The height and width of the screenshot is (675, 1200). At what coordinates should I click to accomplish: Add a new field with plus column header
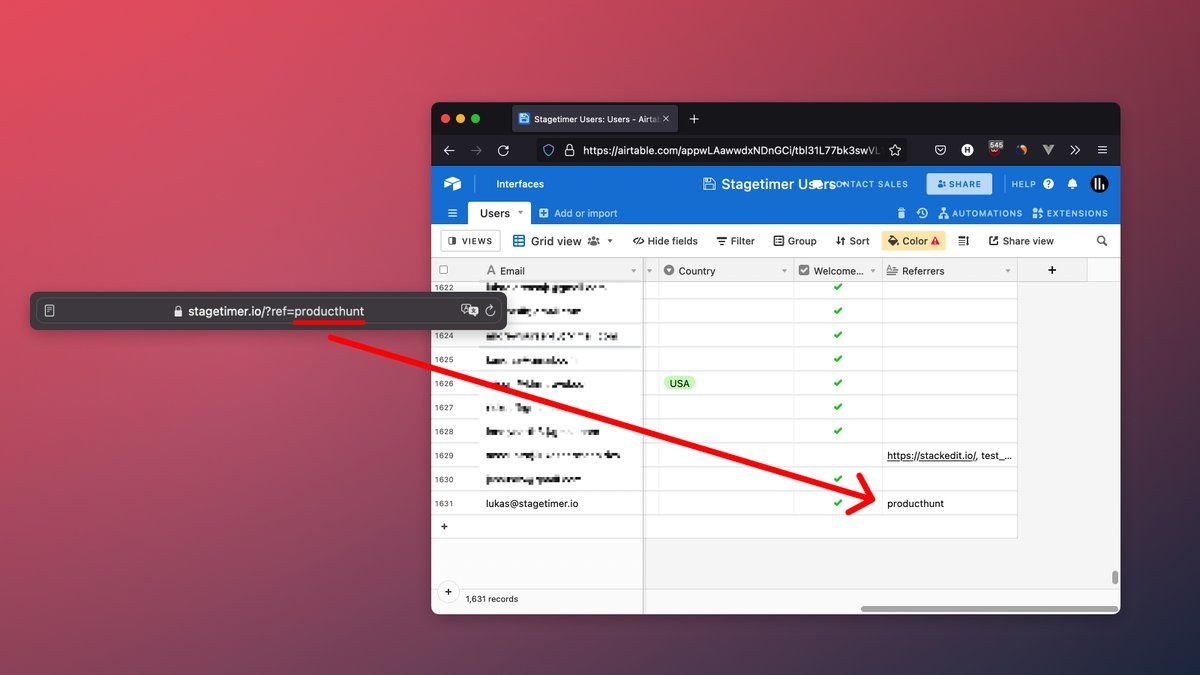(1051, 270)
